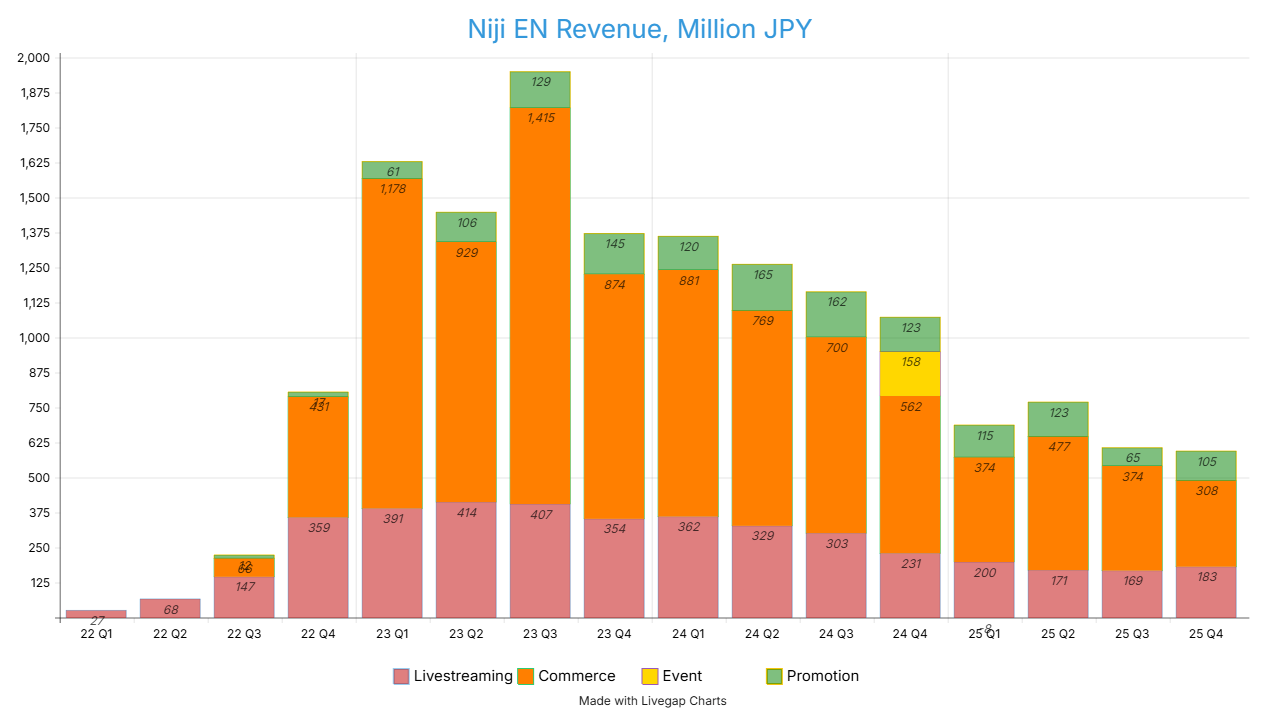The width and height of the screenshot is (1280, 720).
Task: Select the 24 Q4 Promotion segment showing 123
Action: pos(910,335)
